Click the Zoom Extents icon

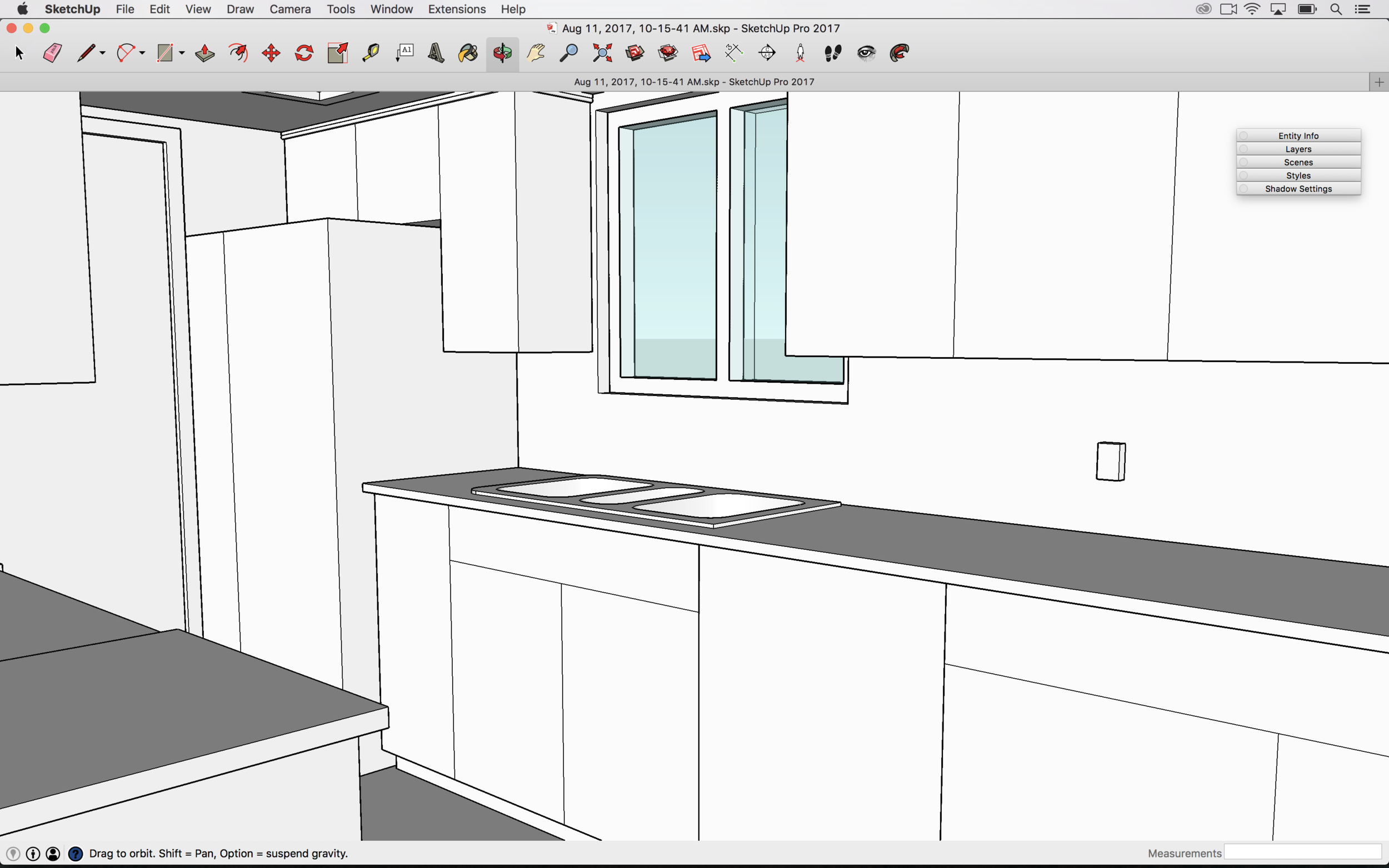pos(602,53)
